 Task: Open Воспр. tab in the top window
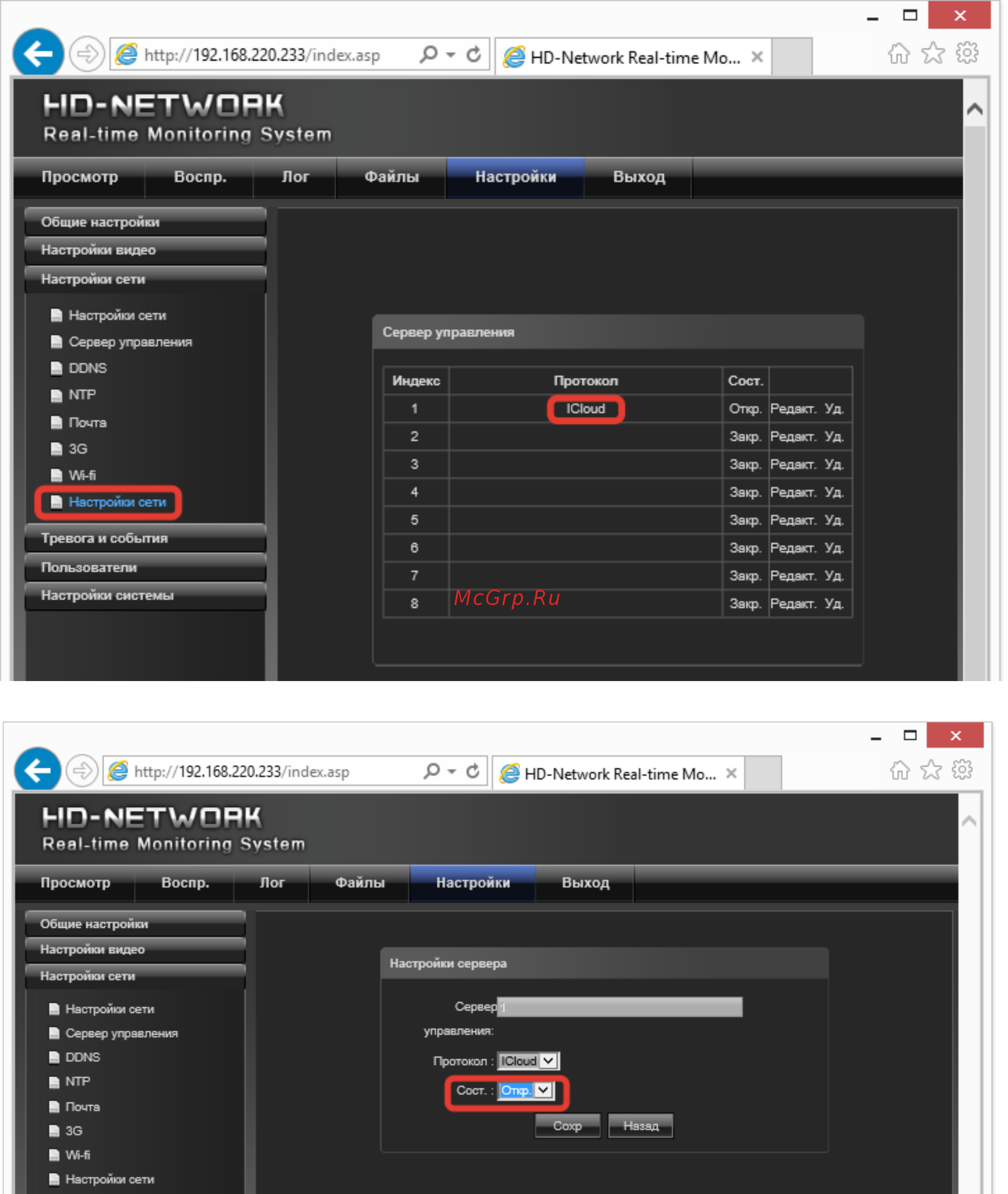tap(200, 177)
